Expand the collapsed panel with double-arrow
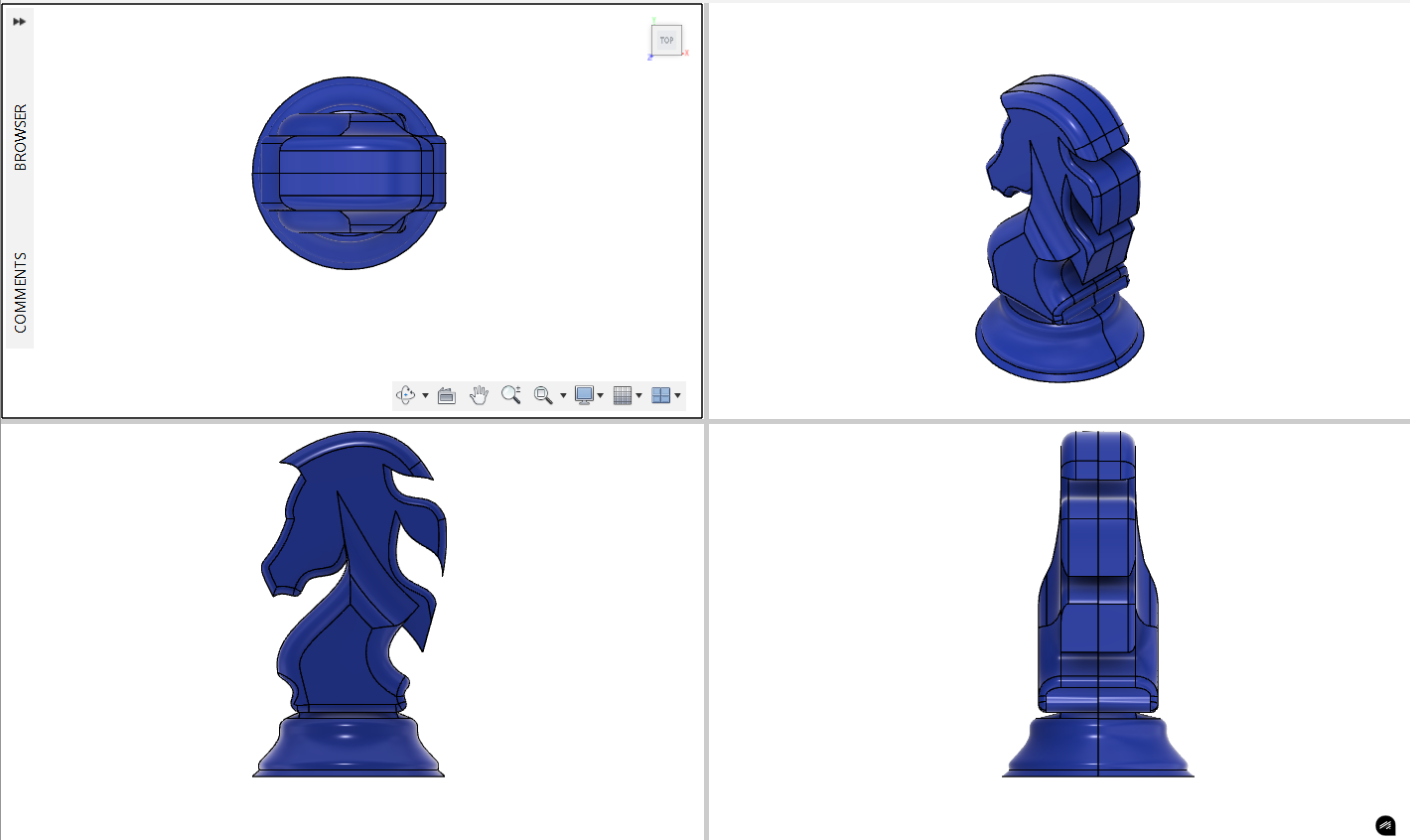This screenshot has width=1410, height=840. pos(19,21)
